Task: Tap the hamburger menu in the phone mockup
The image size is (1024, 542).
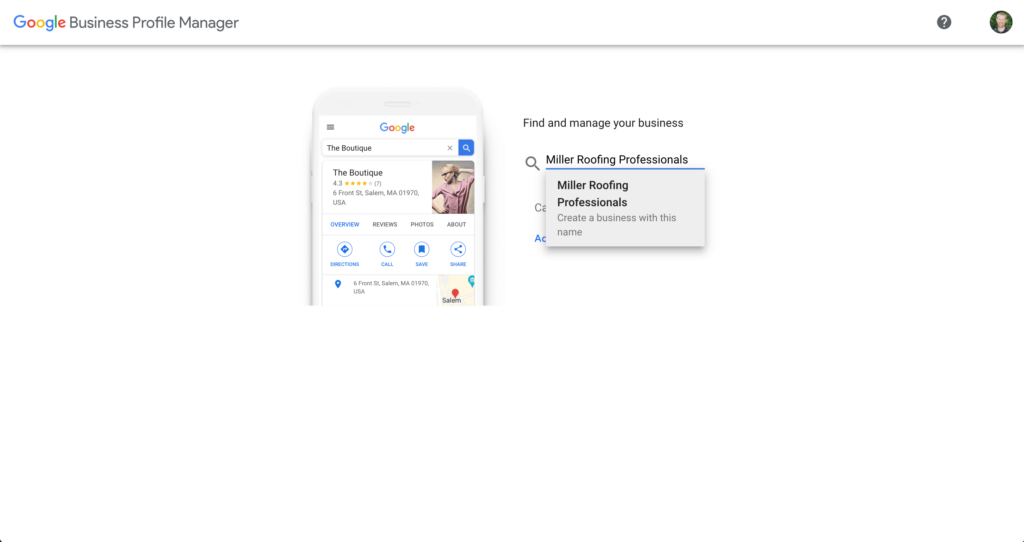Action: pyautogui.click(x=330, y=127)
